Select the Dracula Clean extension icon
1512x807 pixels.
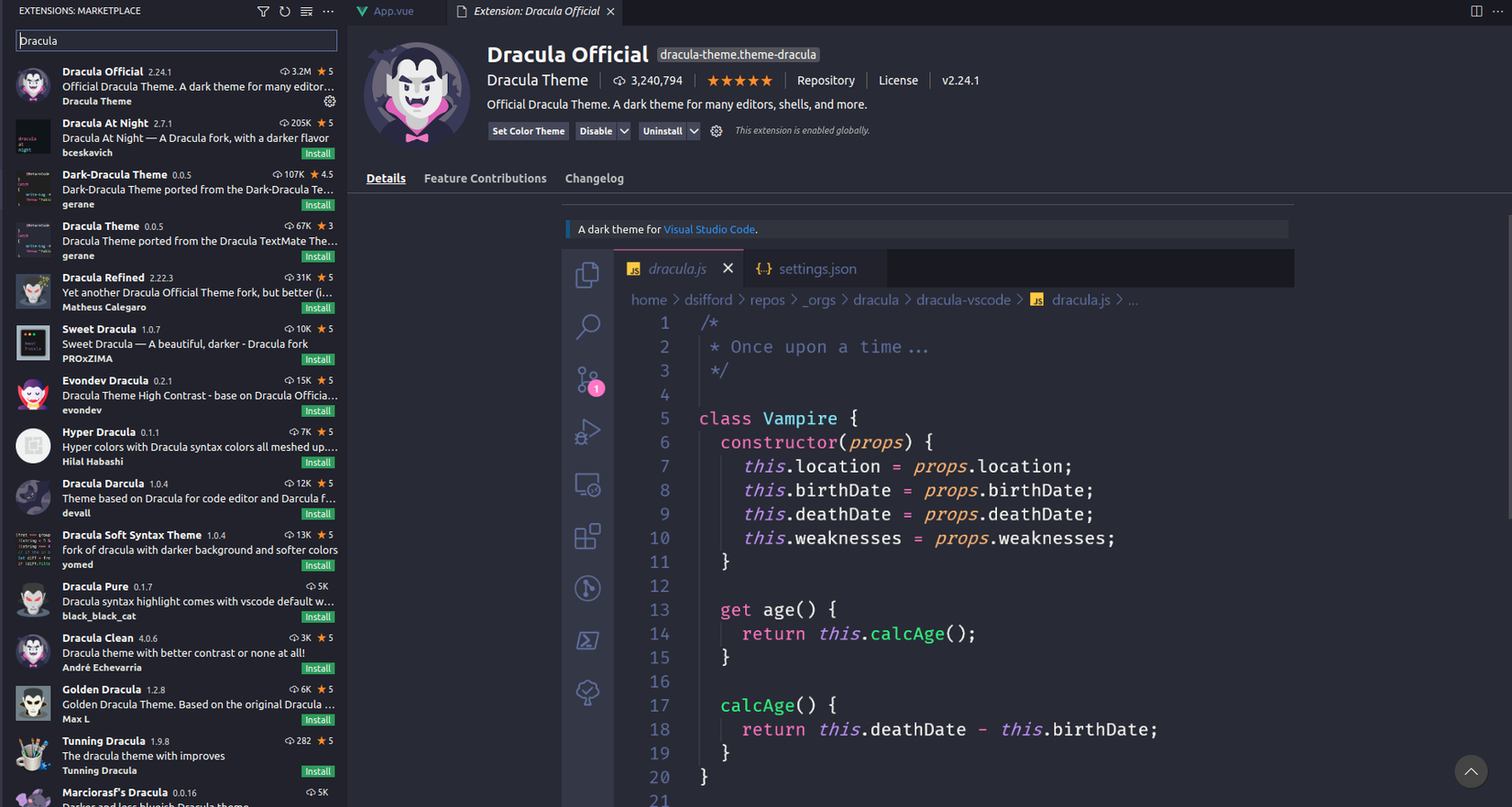coord(33,652)
